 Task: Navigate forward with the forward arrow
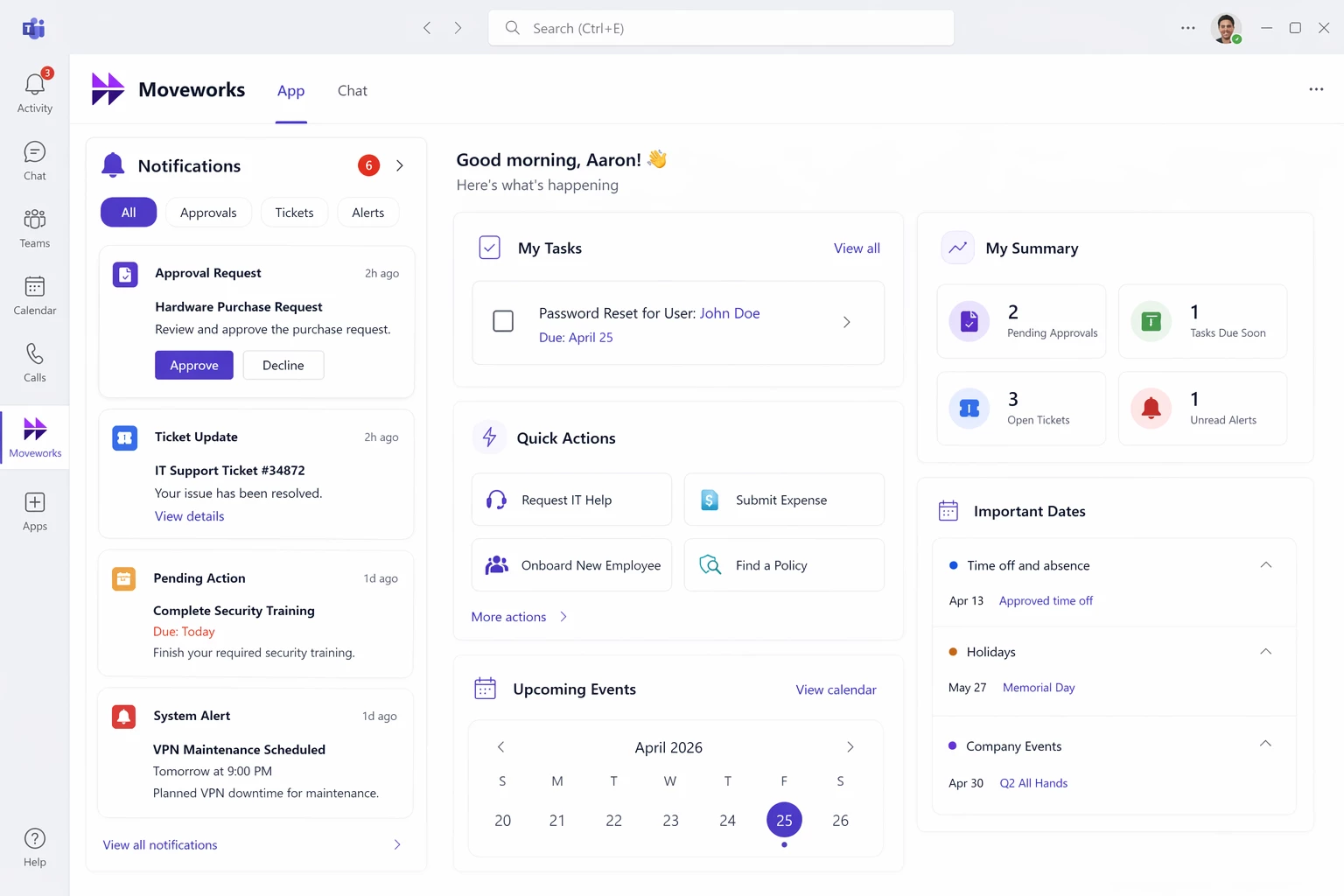coord(458,28)
